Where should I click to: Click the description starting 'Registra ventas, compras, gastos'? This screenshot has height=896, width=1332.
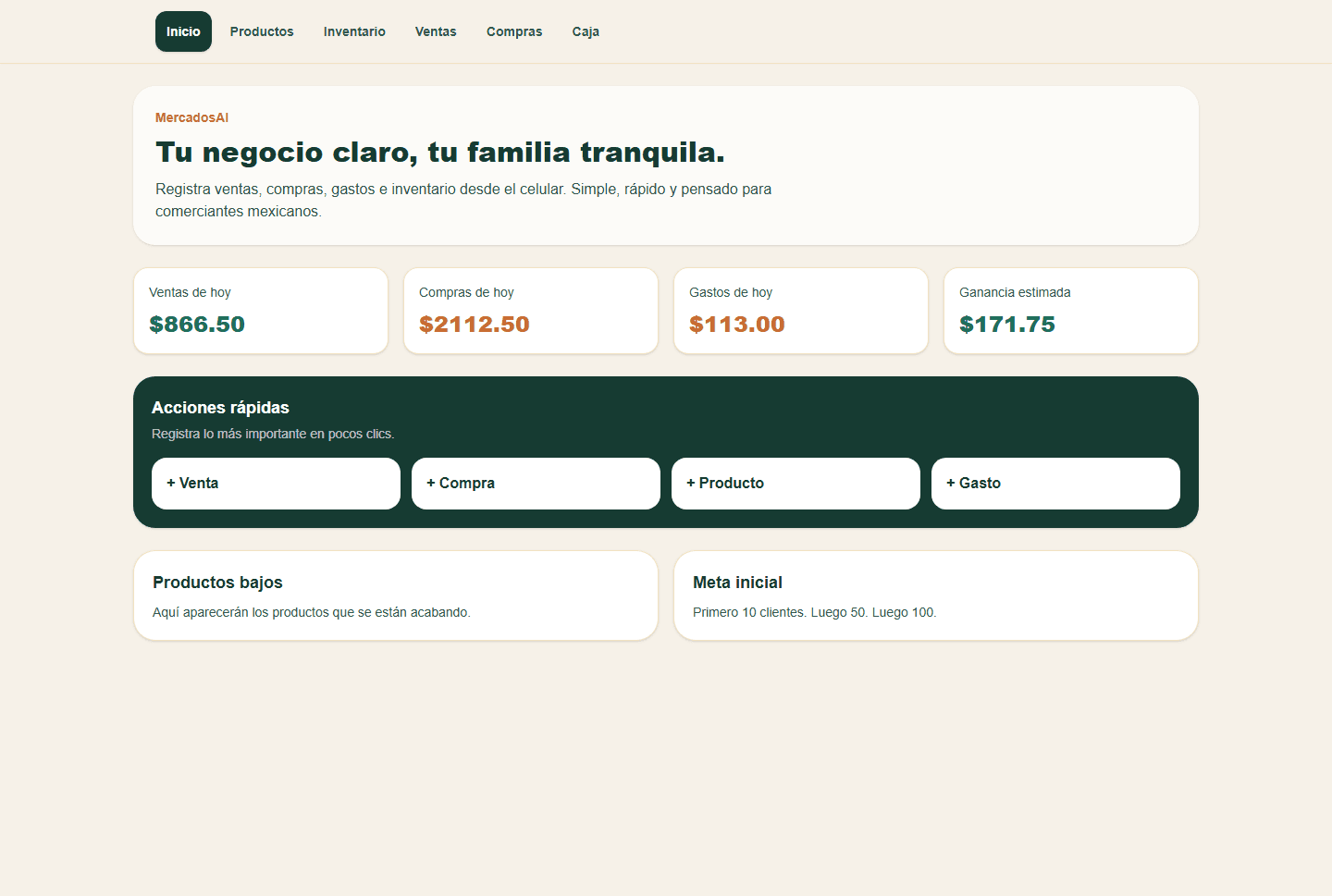463,200
